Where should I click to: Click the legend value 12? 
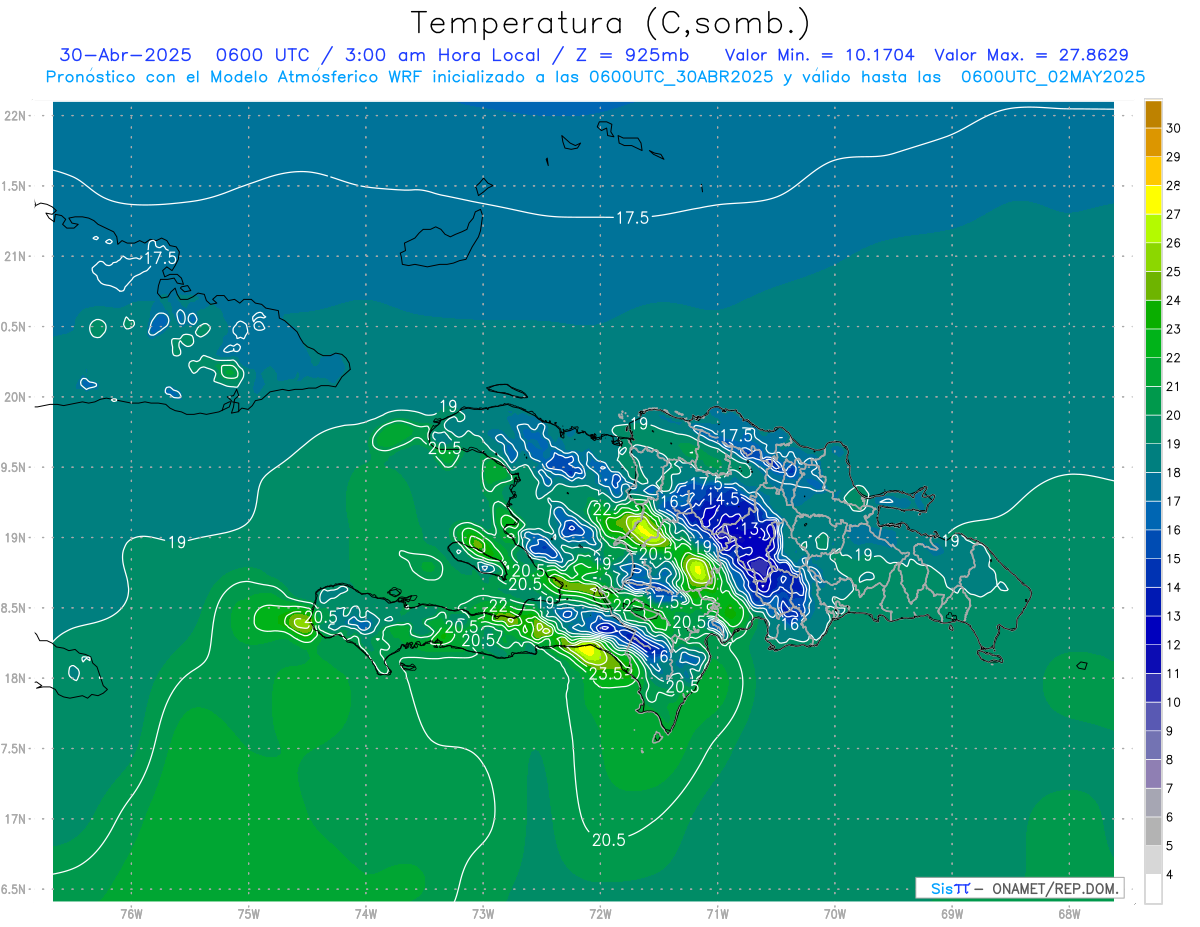tap(1174, 645)
